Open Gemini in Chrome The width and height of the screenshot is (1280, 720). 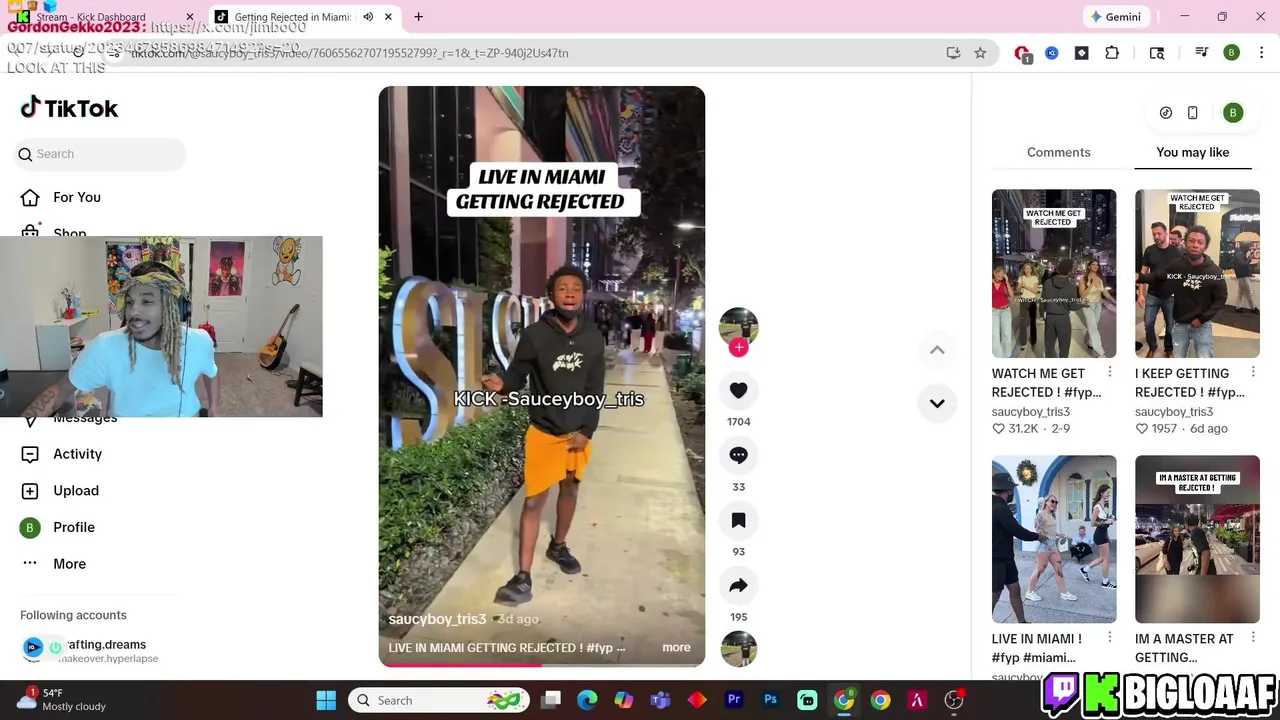(1116, 17)
